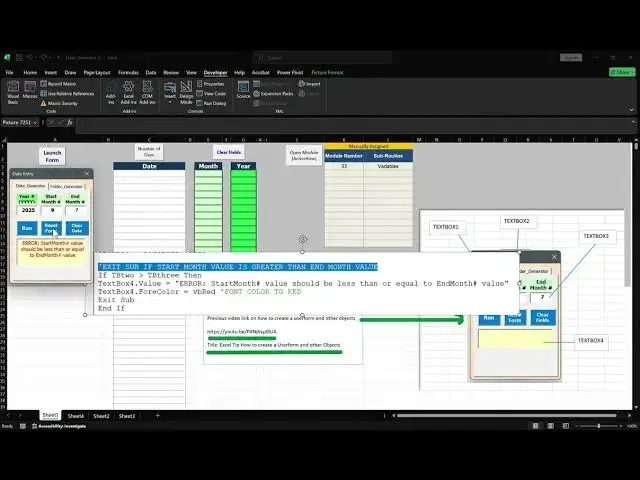Click the Insert Function fx icon
This screenshot has width=640, height=480.
click(70, 122)
